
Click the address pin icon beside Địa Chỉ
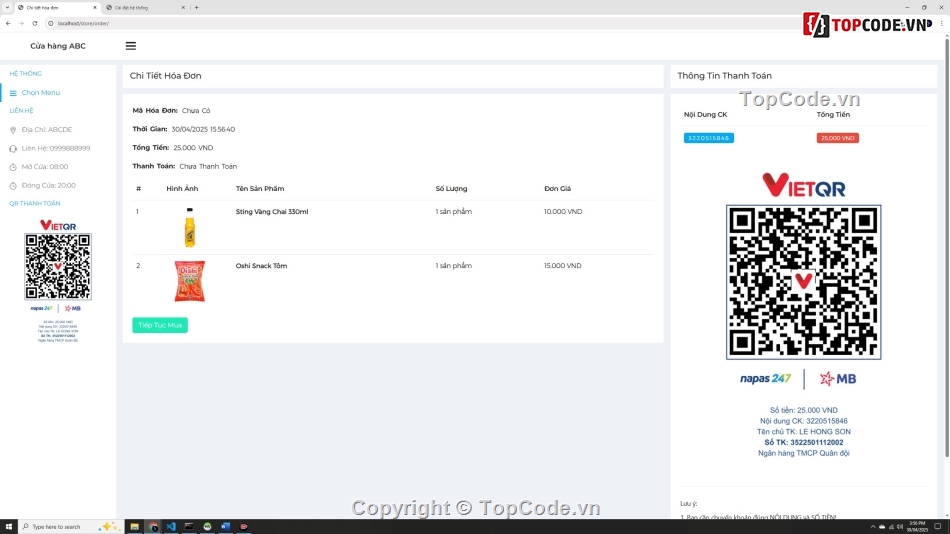tap(13, 130)
